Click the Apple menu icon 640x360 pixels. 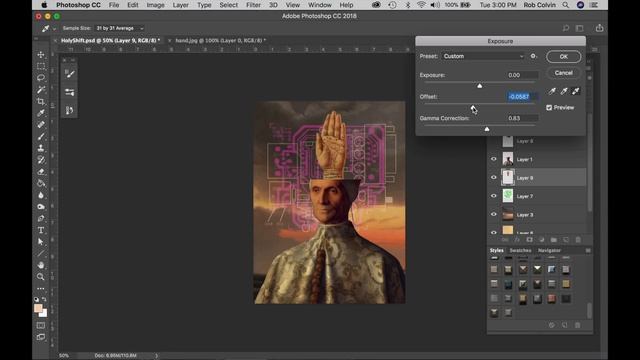click(44, 5)
